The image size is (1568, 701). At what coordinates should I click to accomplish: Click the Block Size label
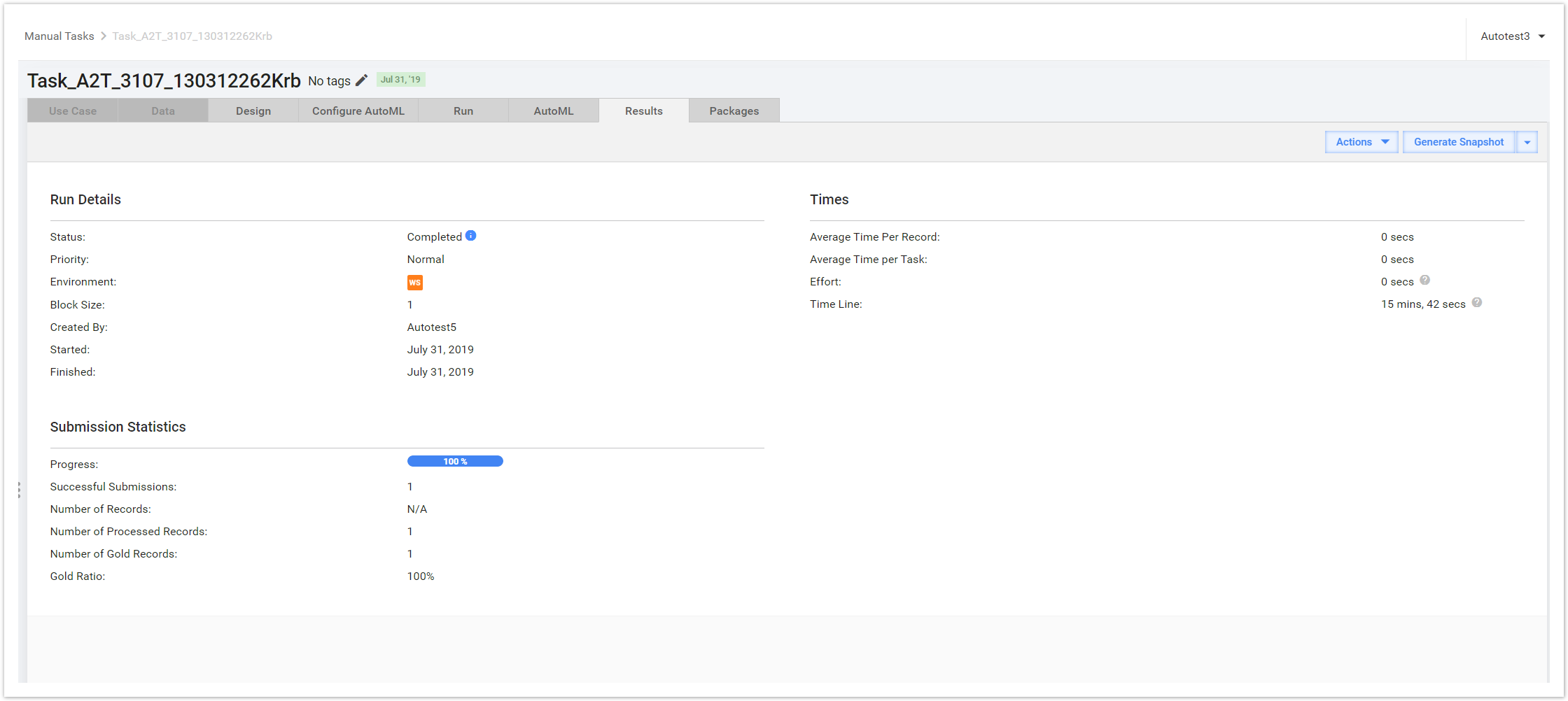[78, 305]
